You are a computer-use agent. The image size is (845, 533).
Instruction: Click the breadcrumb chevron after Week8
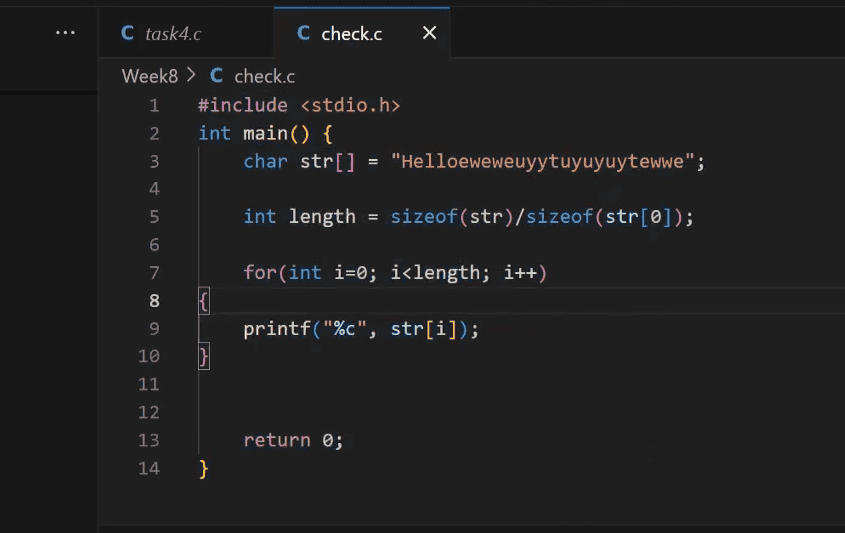(191, 76)
